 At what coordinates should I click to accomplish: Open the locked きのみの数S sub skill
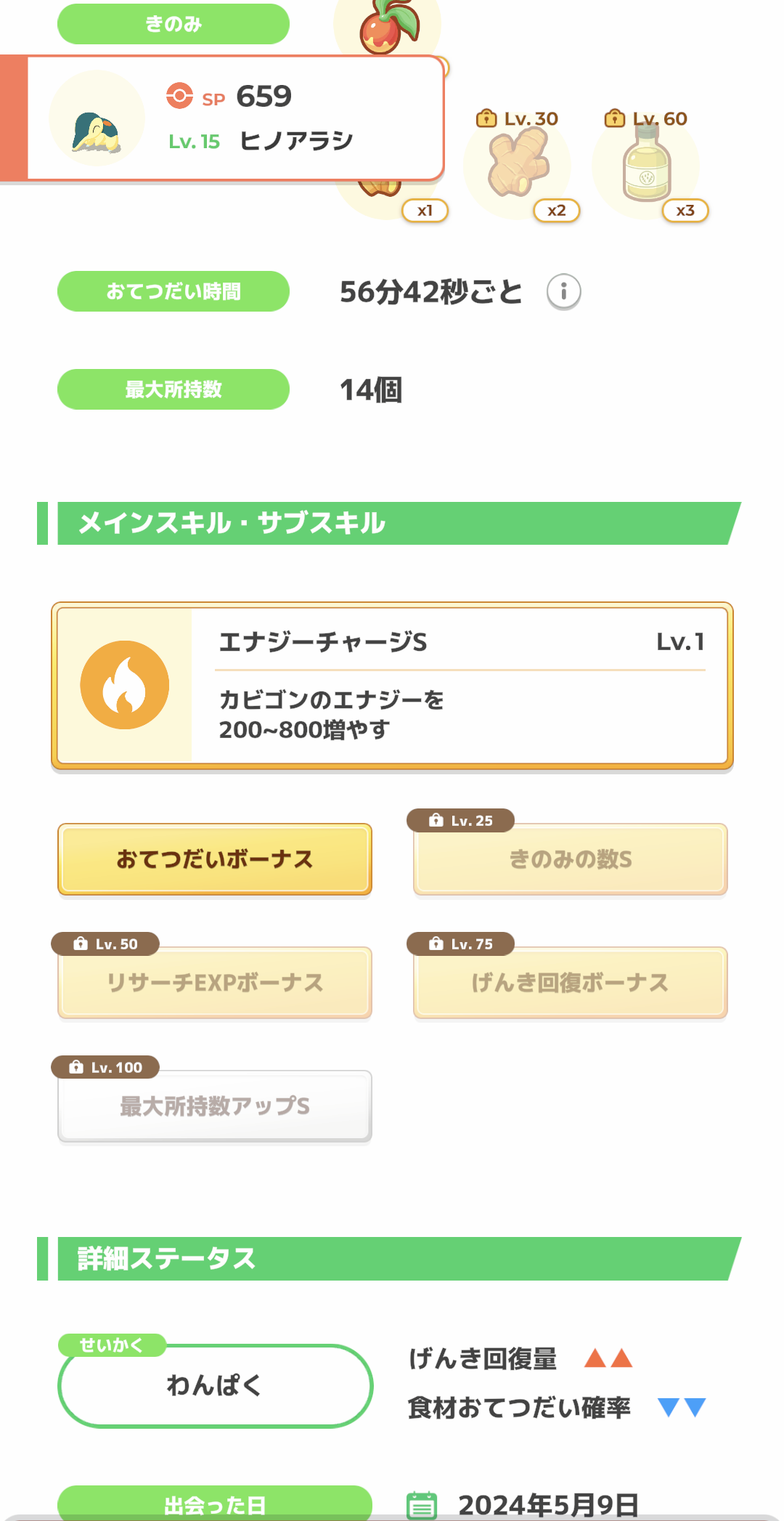click(x=571, y=859)
